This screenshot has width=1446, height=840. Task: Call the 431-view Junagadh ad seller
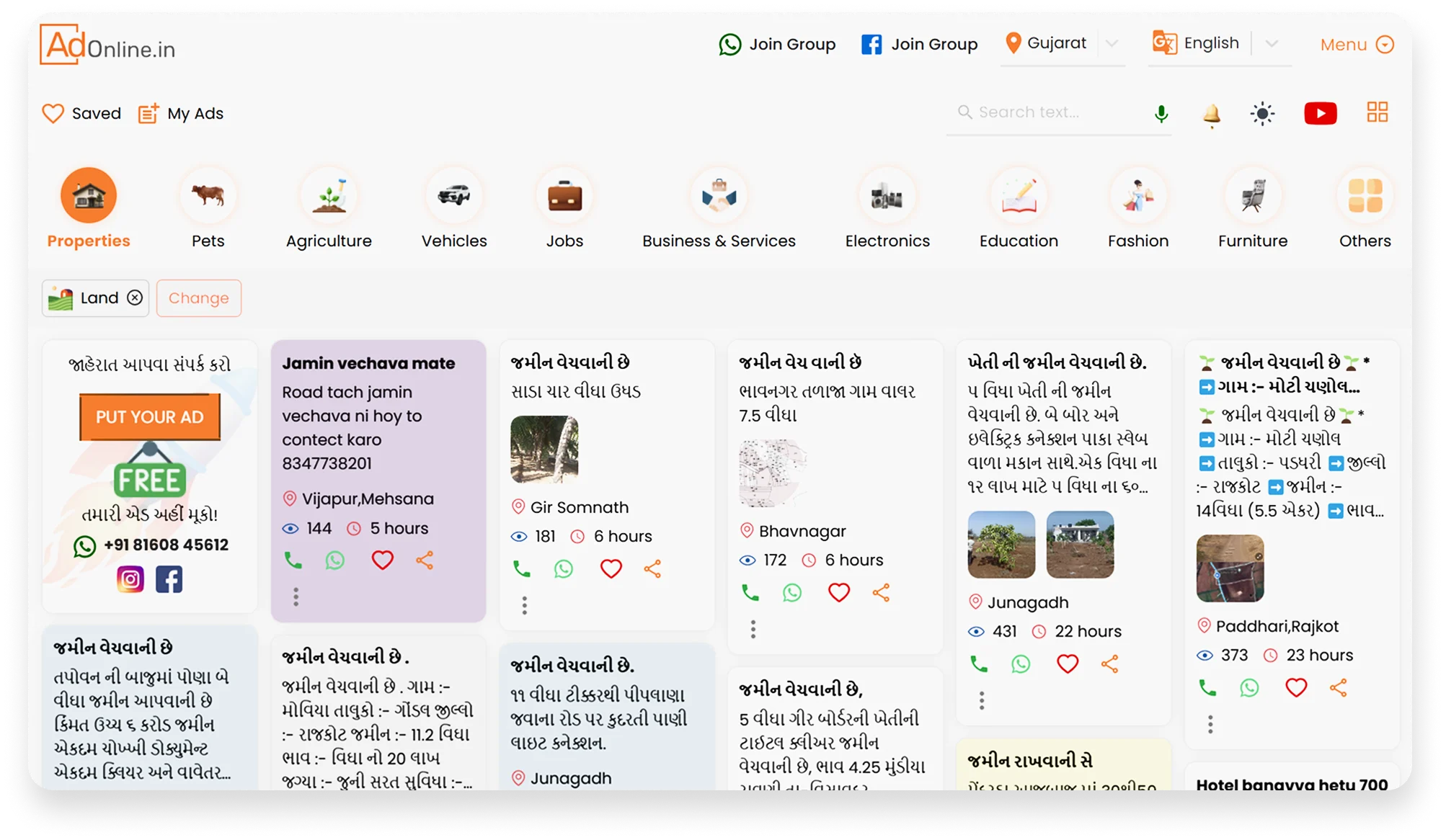point(979,664)
